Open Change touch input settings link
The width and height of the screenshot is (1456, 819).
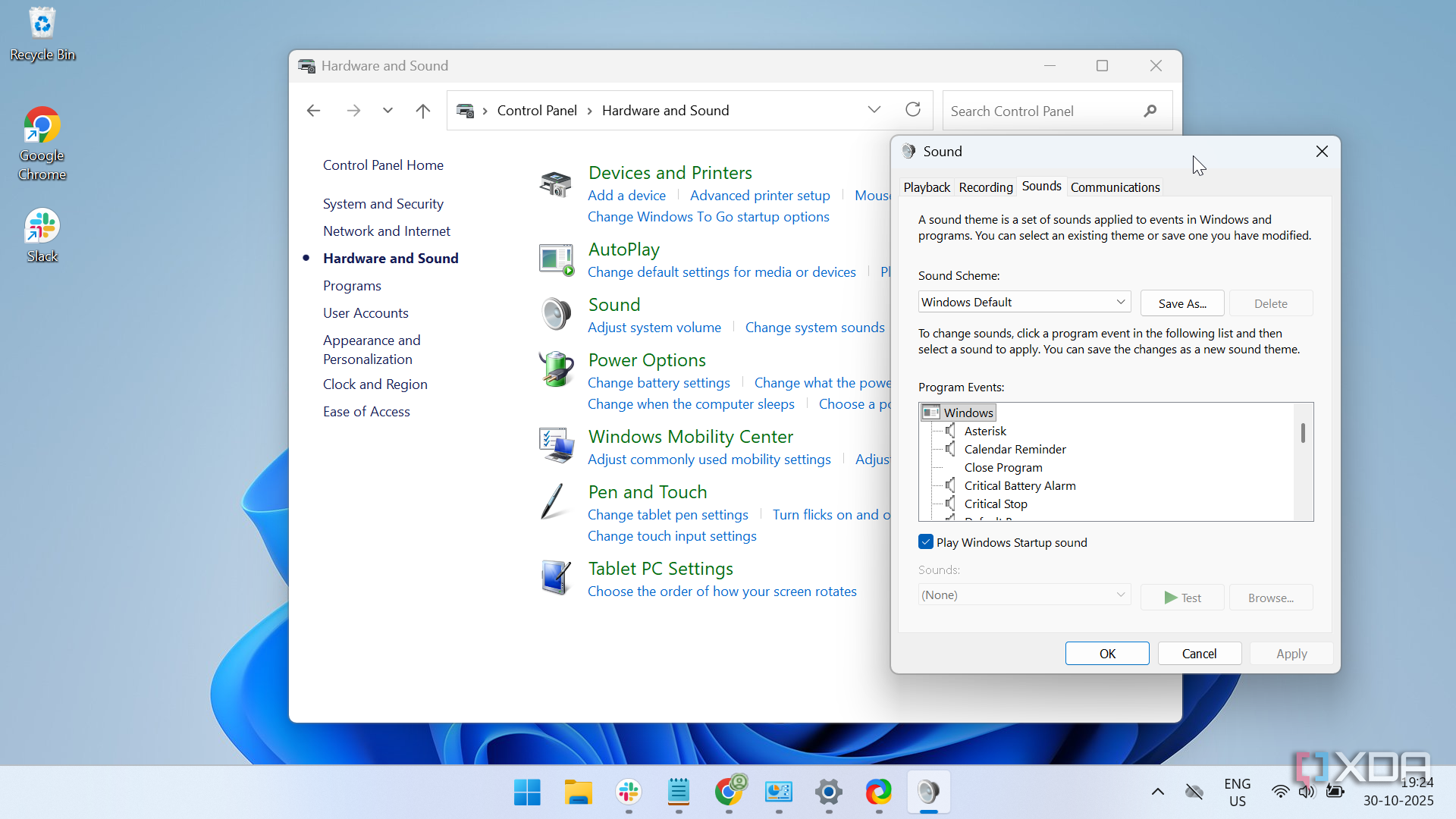[672, 536]
